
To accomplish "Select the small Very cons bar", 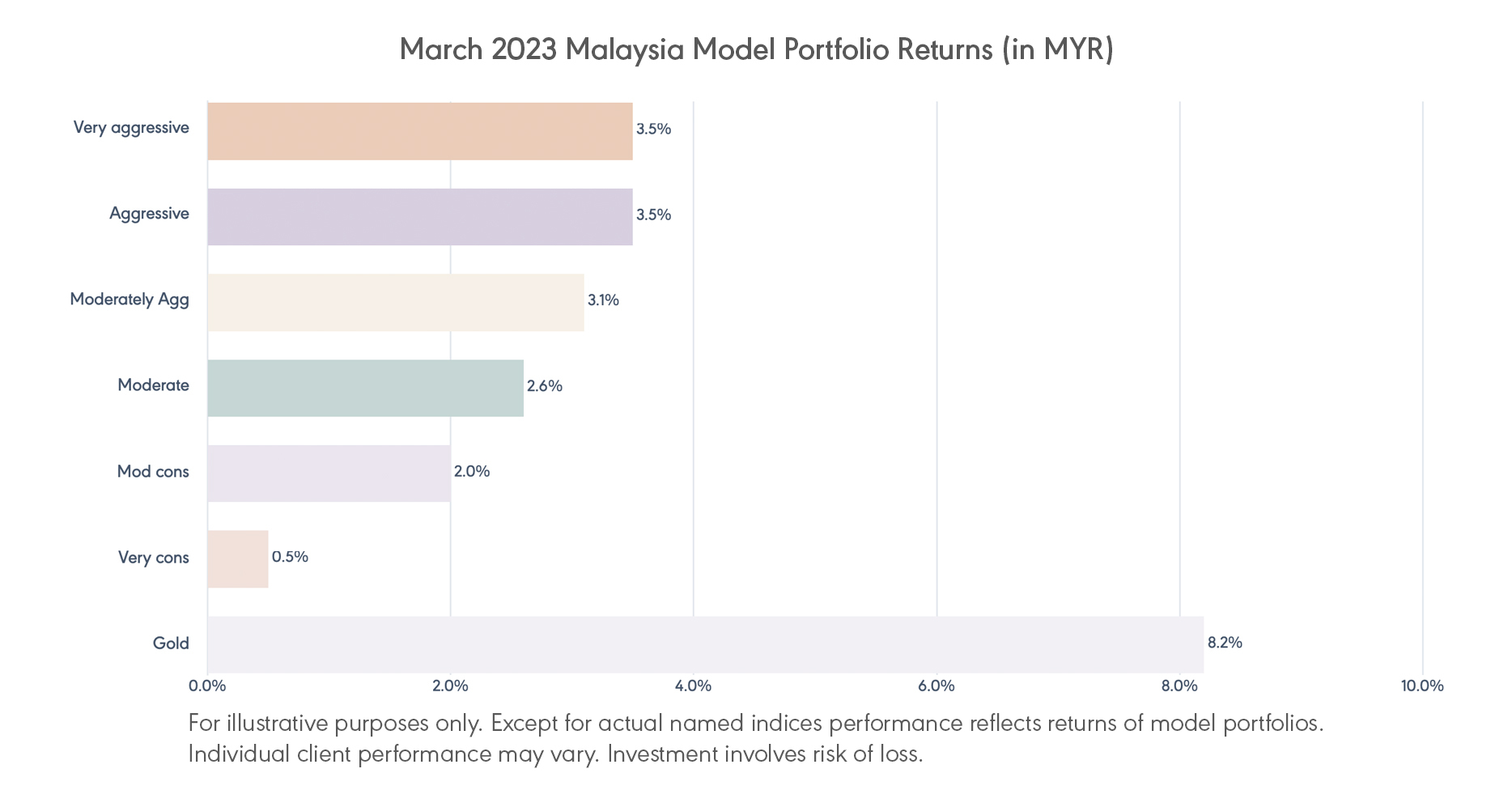I will point(238,559).
